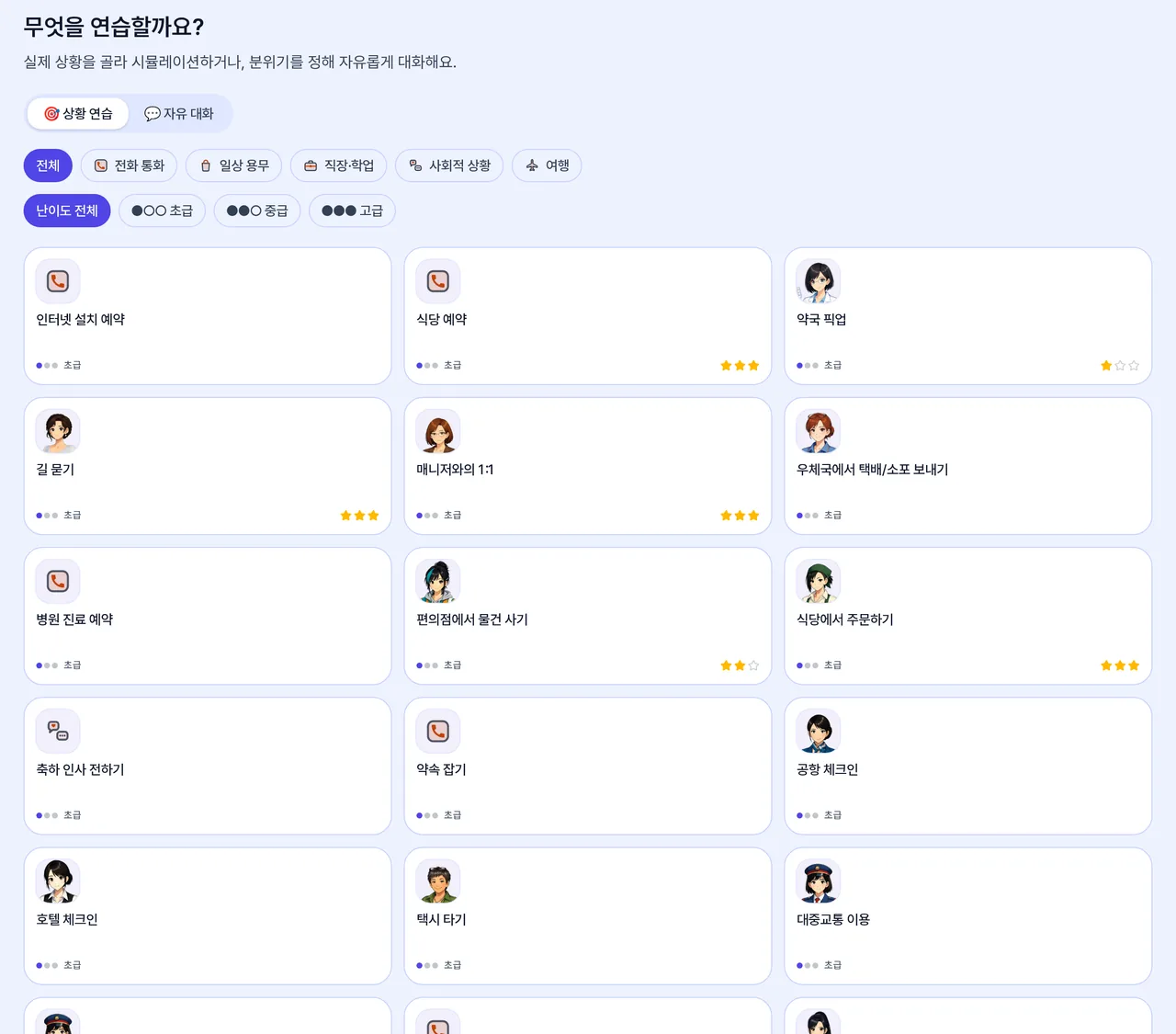Click the avatar on 우체국에서 택배/소포 보내기 card
Image resolution: width=1176 pixels, height=1034 pixels.
pyautogui.click(x=819, y=431)
